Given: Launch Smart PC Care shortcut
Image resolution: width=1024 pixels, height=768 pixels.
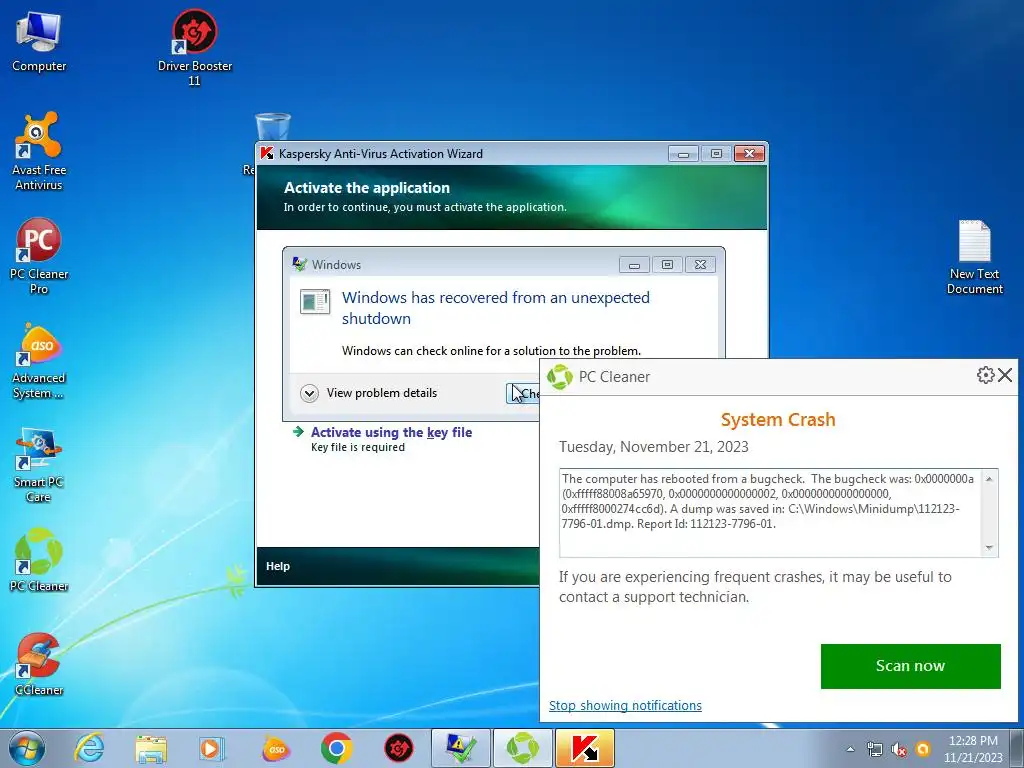Looking at the screenshot, I should click(39, 465).
